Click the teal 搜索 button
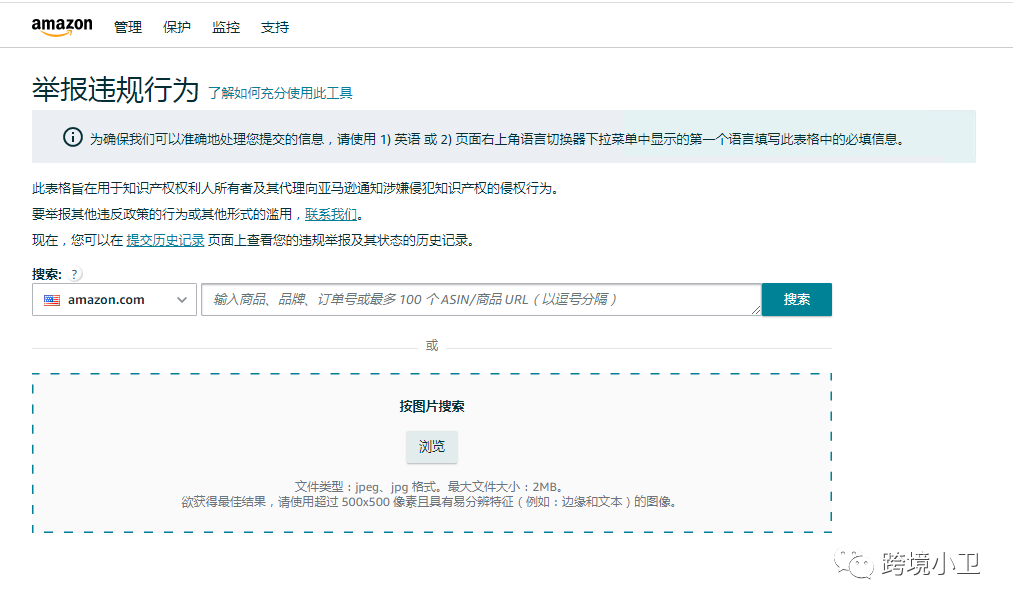The width and height of the screenshot is (1013, 608). tap(797, 300)
